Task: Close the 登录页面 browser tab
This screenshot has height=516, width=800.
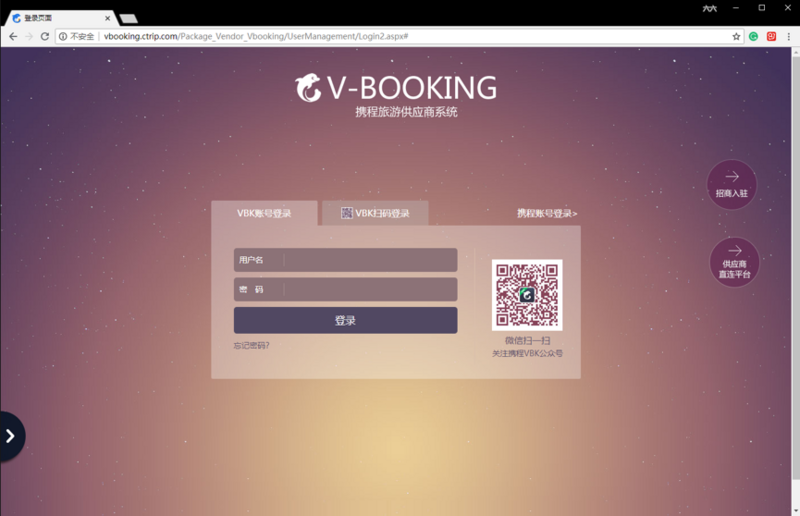Action: [x=108, y=18]
